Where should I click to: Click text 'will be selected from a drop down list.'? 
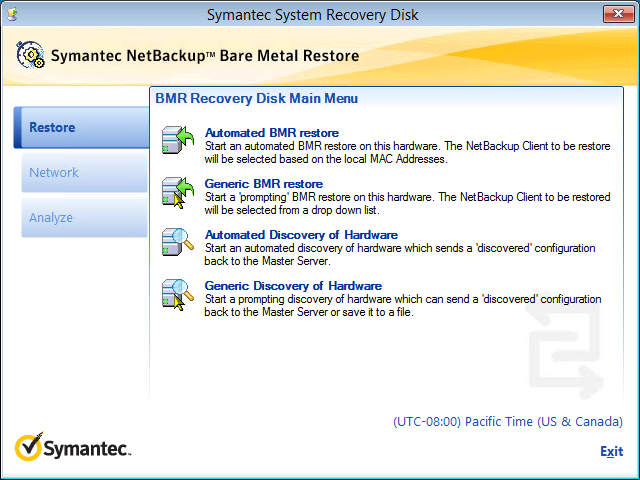[x=292, y=210]
